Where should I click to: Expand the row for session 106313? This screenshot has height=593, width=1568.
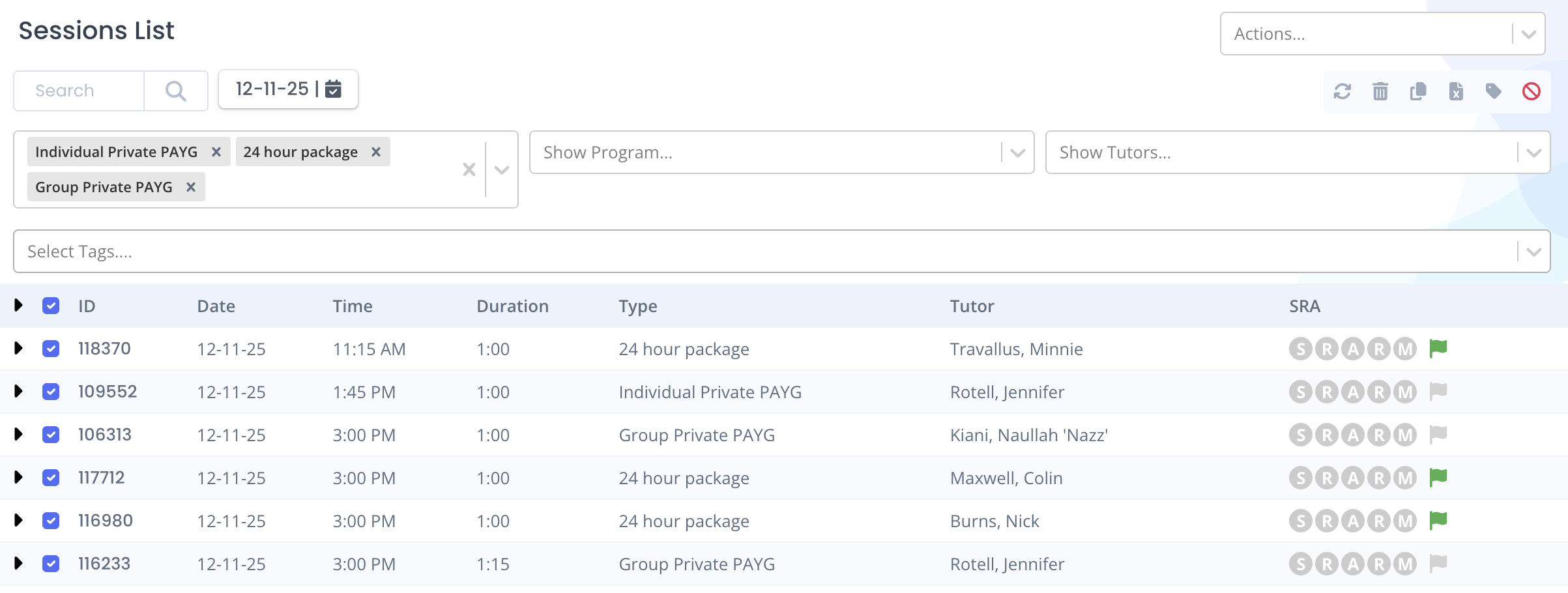point(18,434)
